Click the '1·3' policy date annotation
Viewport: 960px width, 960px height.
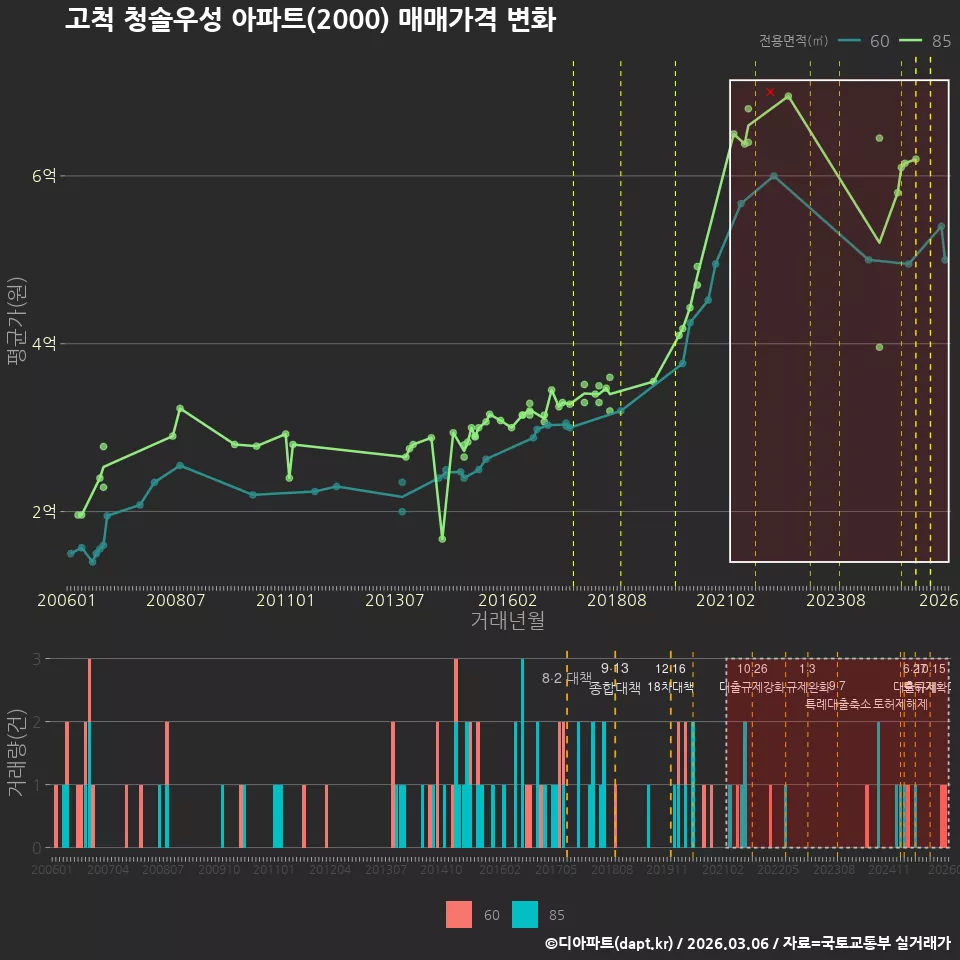click(x=807, y=669)
